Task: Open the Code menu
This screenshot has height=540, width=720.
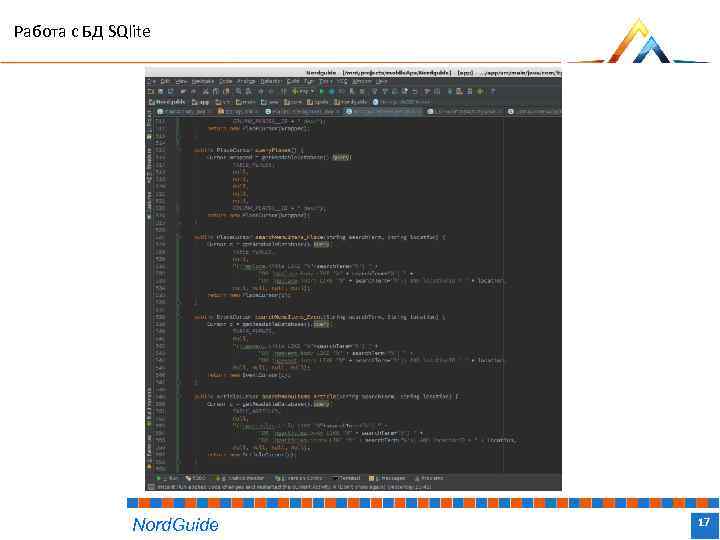Action: (x=225, y=81)
